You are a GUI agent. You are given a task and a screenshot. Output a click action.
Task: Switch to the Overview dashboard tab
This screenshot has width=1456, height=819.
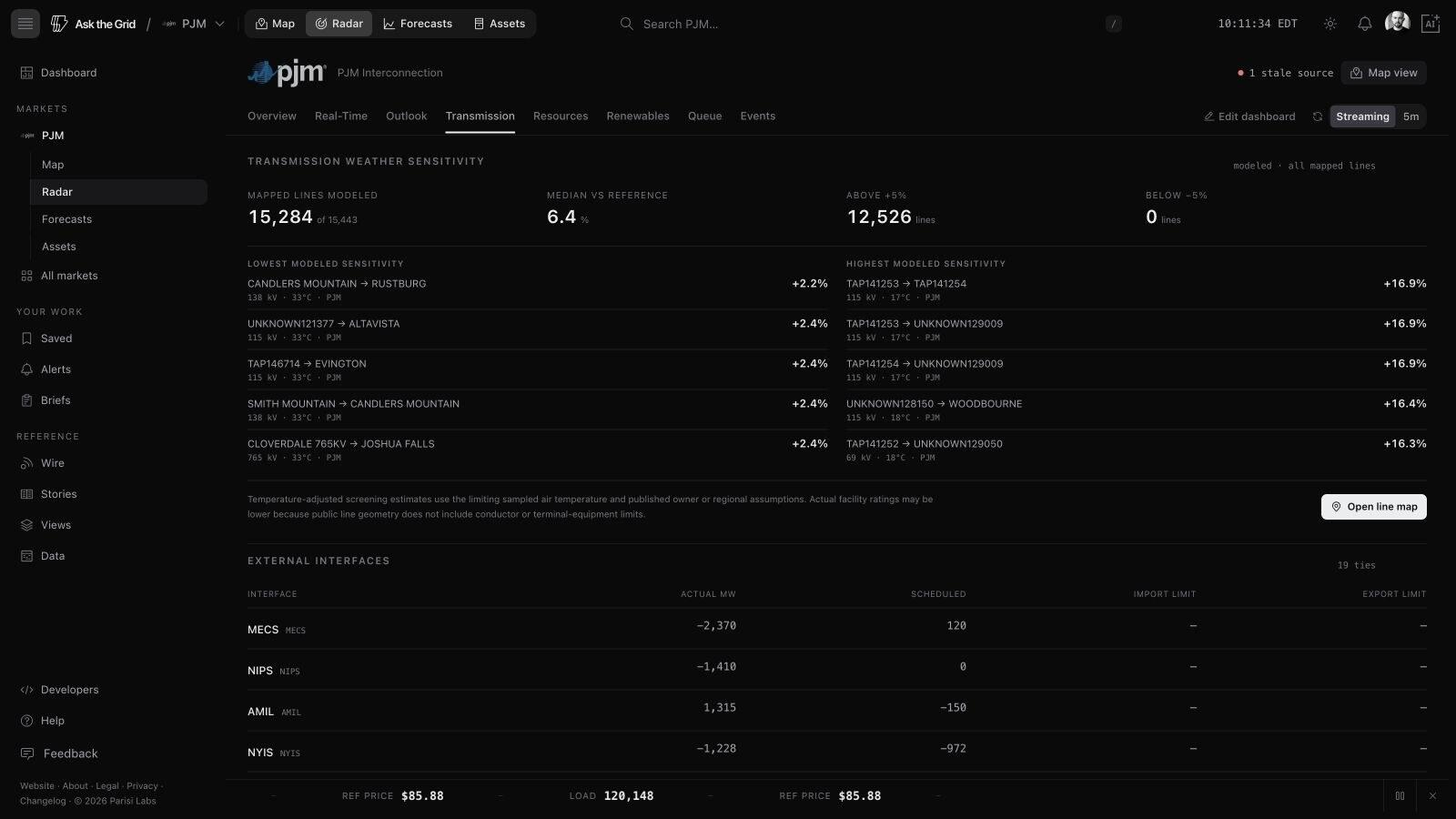pyautogui.click(x=272, y=116)
